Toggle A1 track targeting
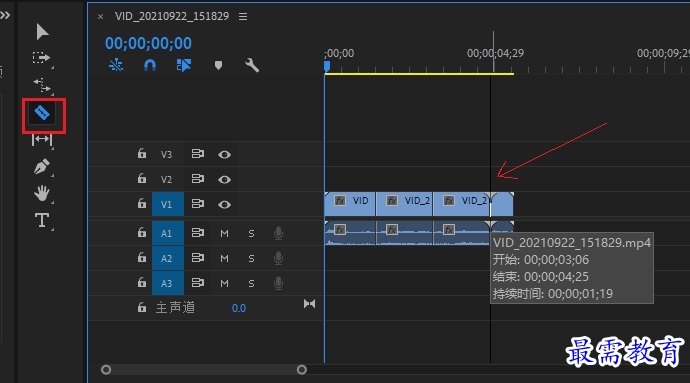Screen dimensions: 690x383 [168, 233]
